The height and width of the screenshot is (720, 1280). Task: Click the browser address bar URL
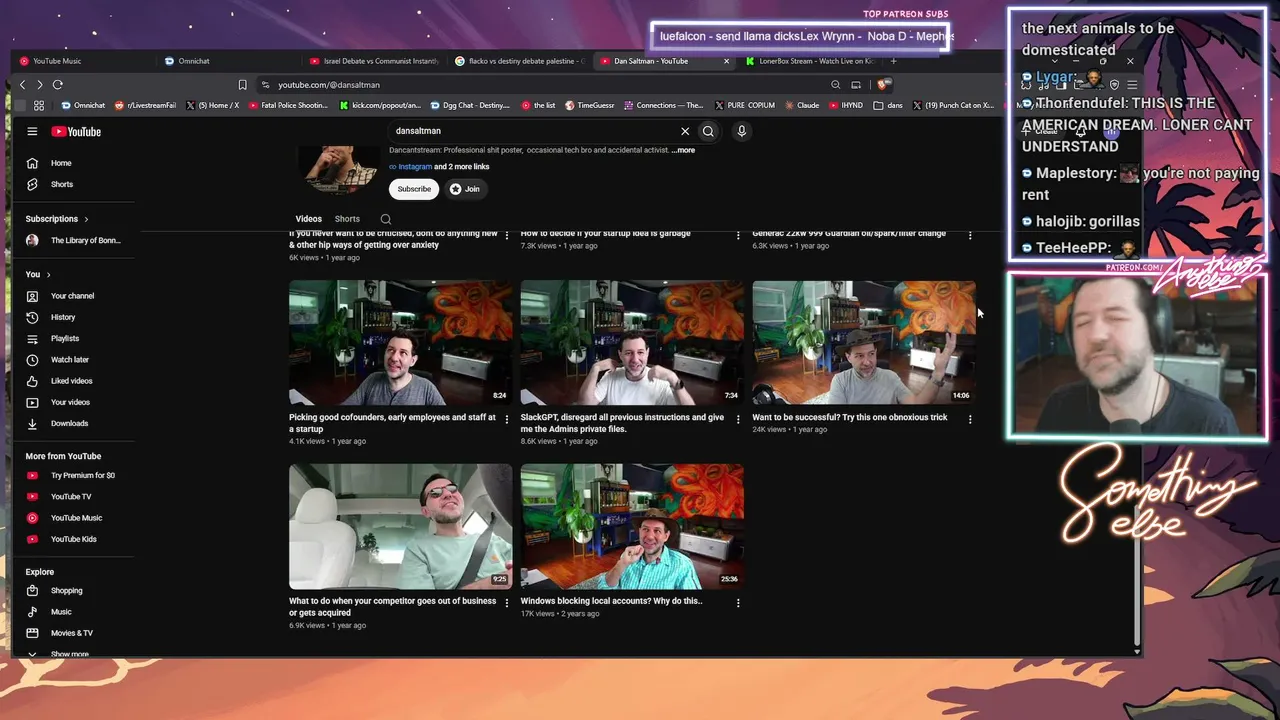pyautogui.click(x=329, y=85)
